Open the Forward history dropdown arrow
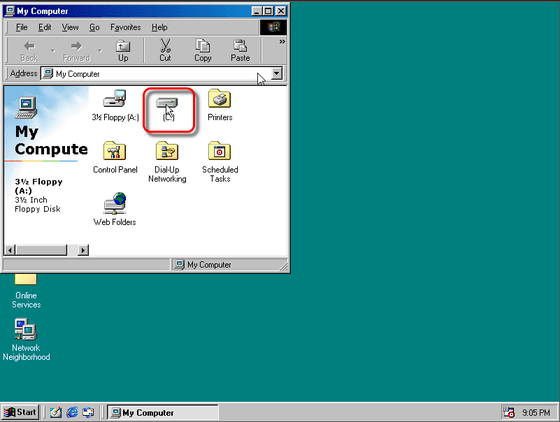 tap(100, 51)
